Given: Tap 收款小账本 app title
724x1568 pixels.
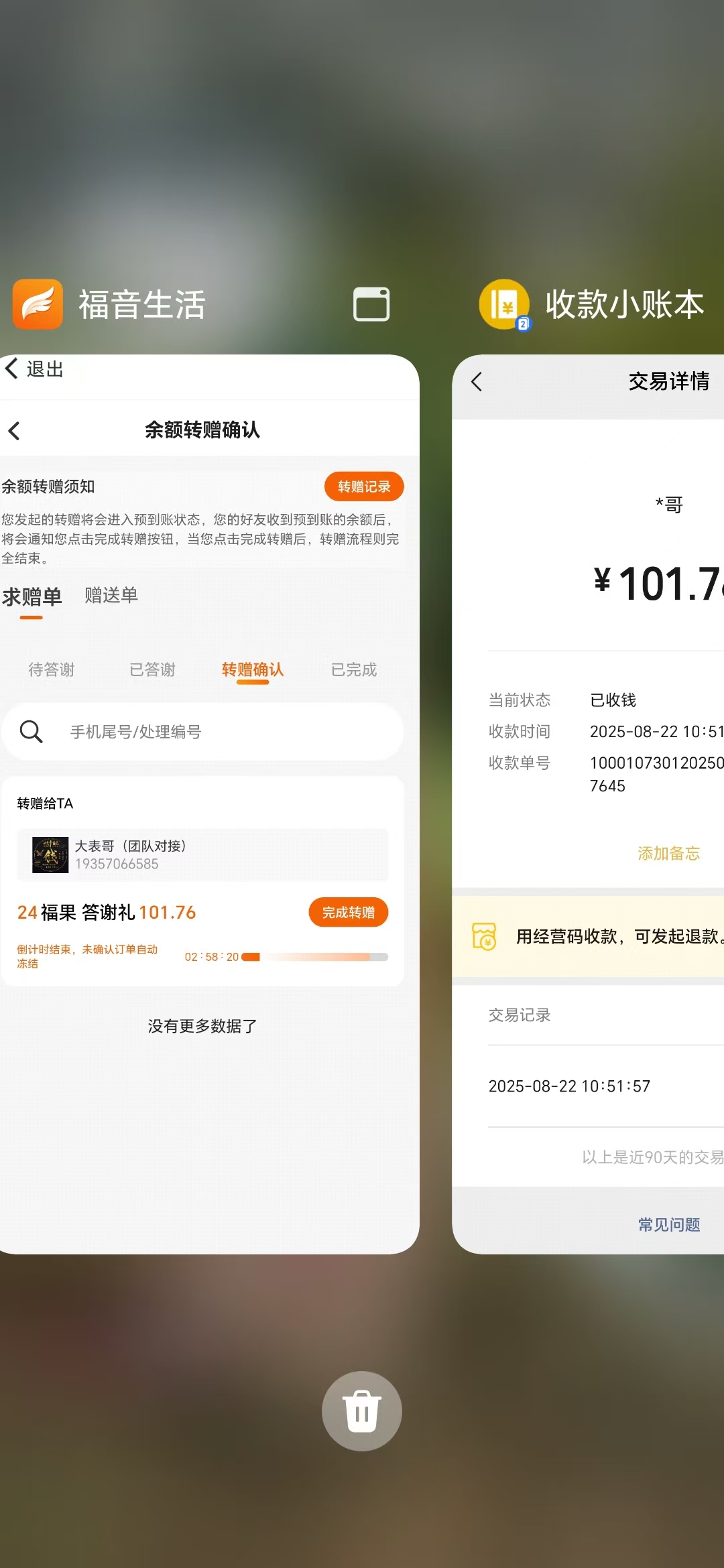Looking at the screenshot, I should point(624,305).
